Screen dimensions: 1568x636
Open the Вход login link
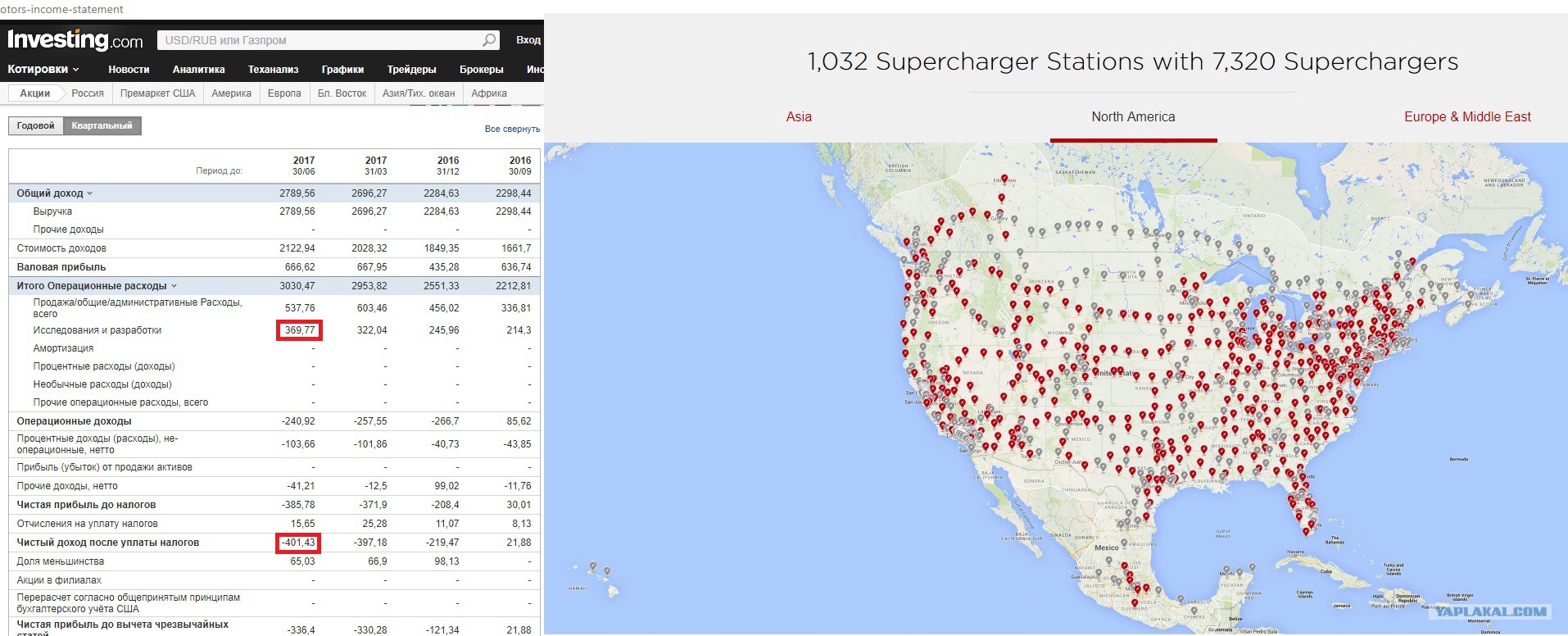click(x=528, y=39)
